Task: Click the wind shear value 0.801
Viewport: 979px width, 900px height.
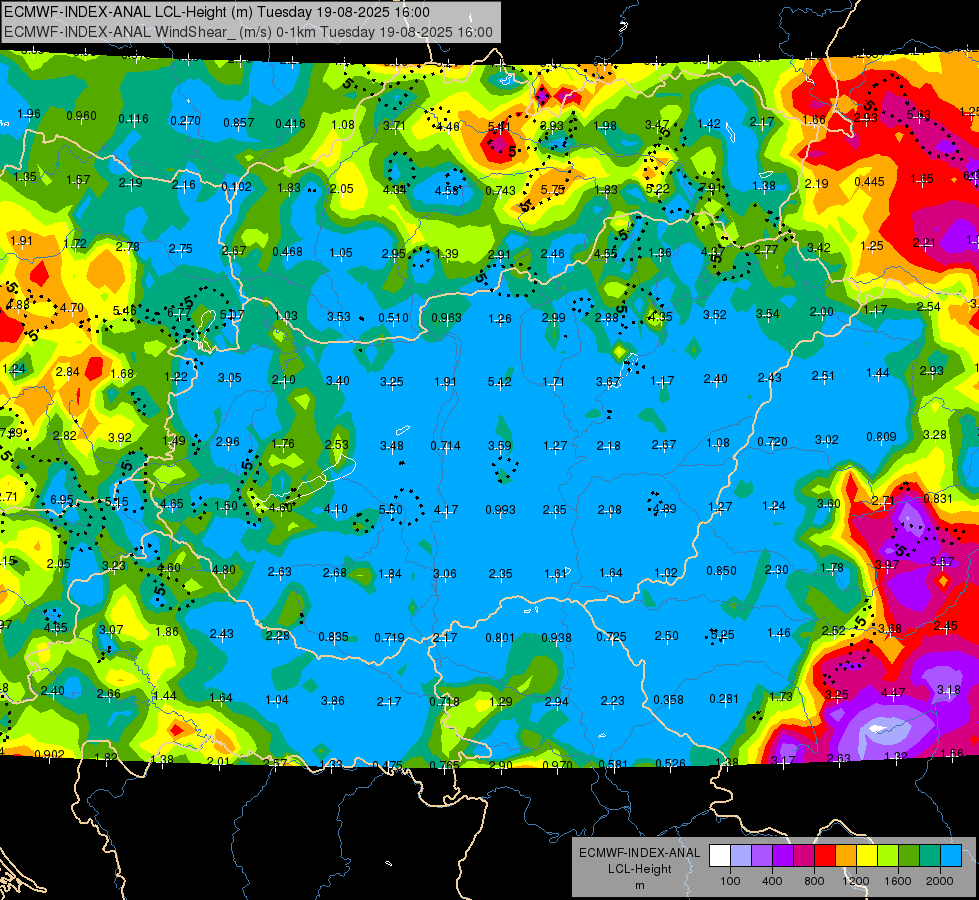Action: (x=500, y=638)
